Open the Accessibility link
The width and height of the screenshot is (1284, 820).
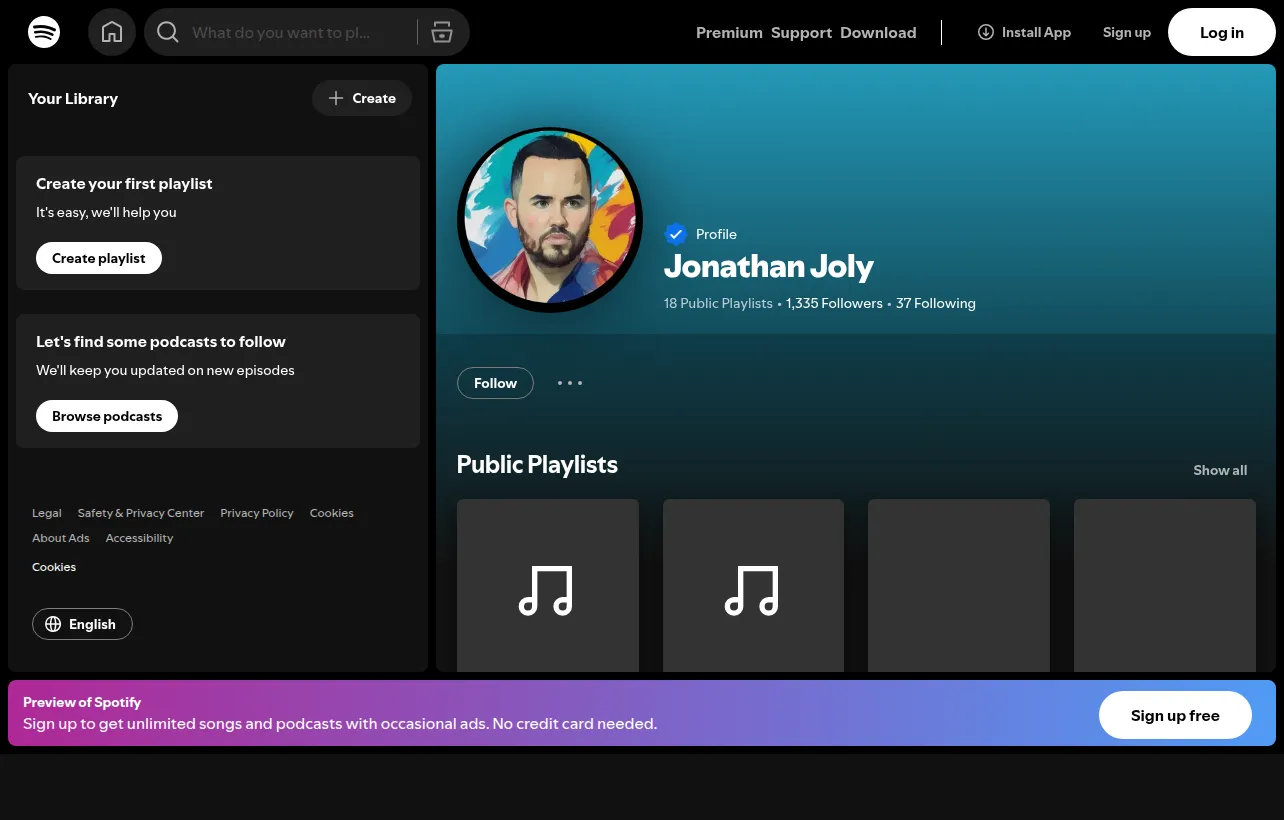click(x=139, y=538)
